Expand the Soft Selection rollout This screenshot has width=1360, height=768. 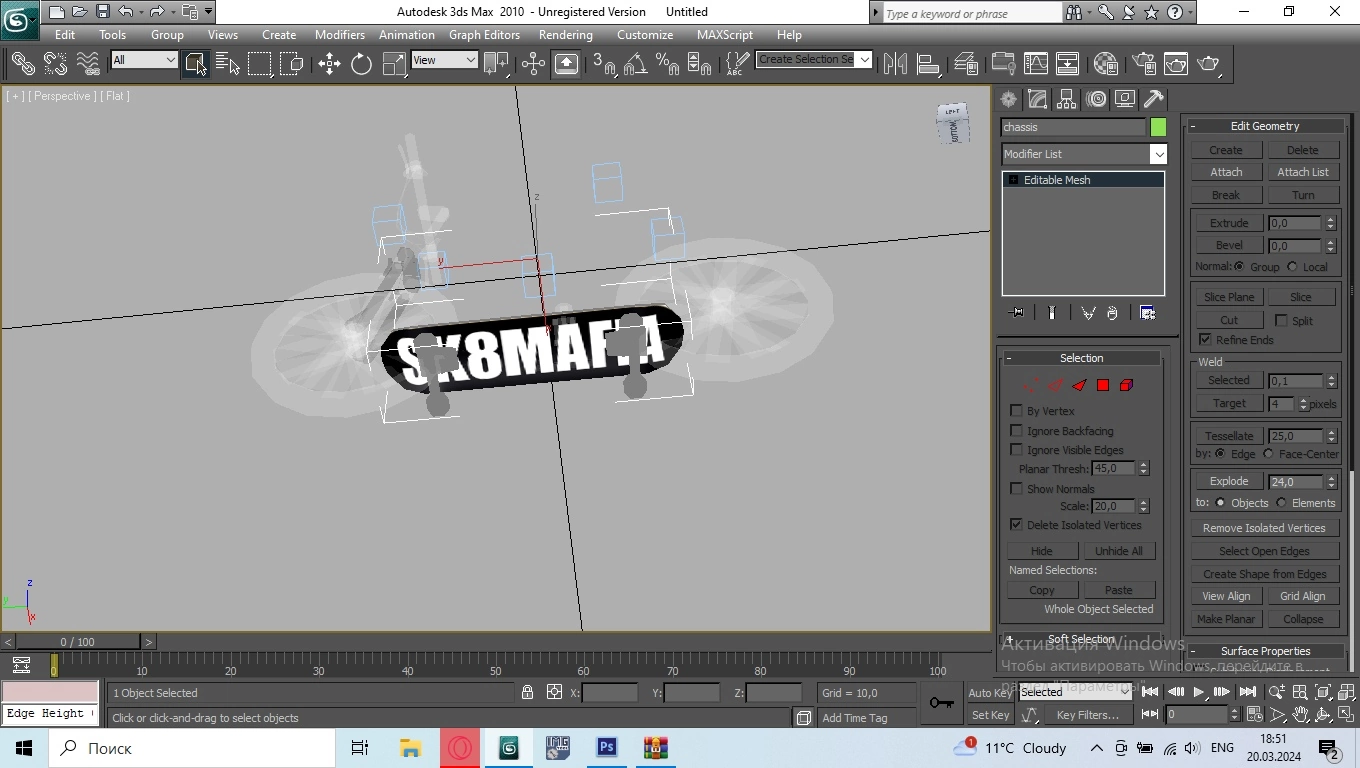[1080, 639]
